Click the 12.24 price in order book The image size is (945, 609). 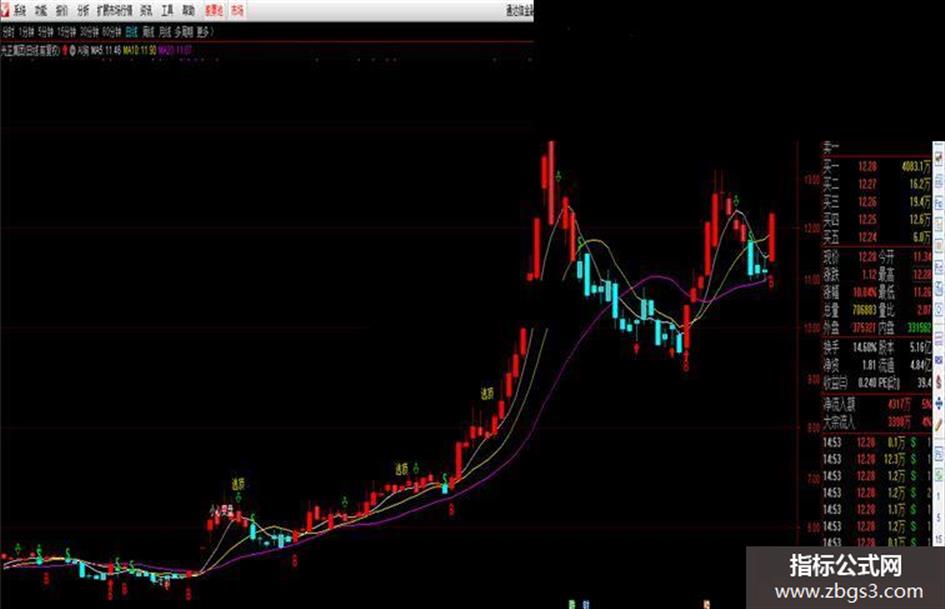(867, 237)
